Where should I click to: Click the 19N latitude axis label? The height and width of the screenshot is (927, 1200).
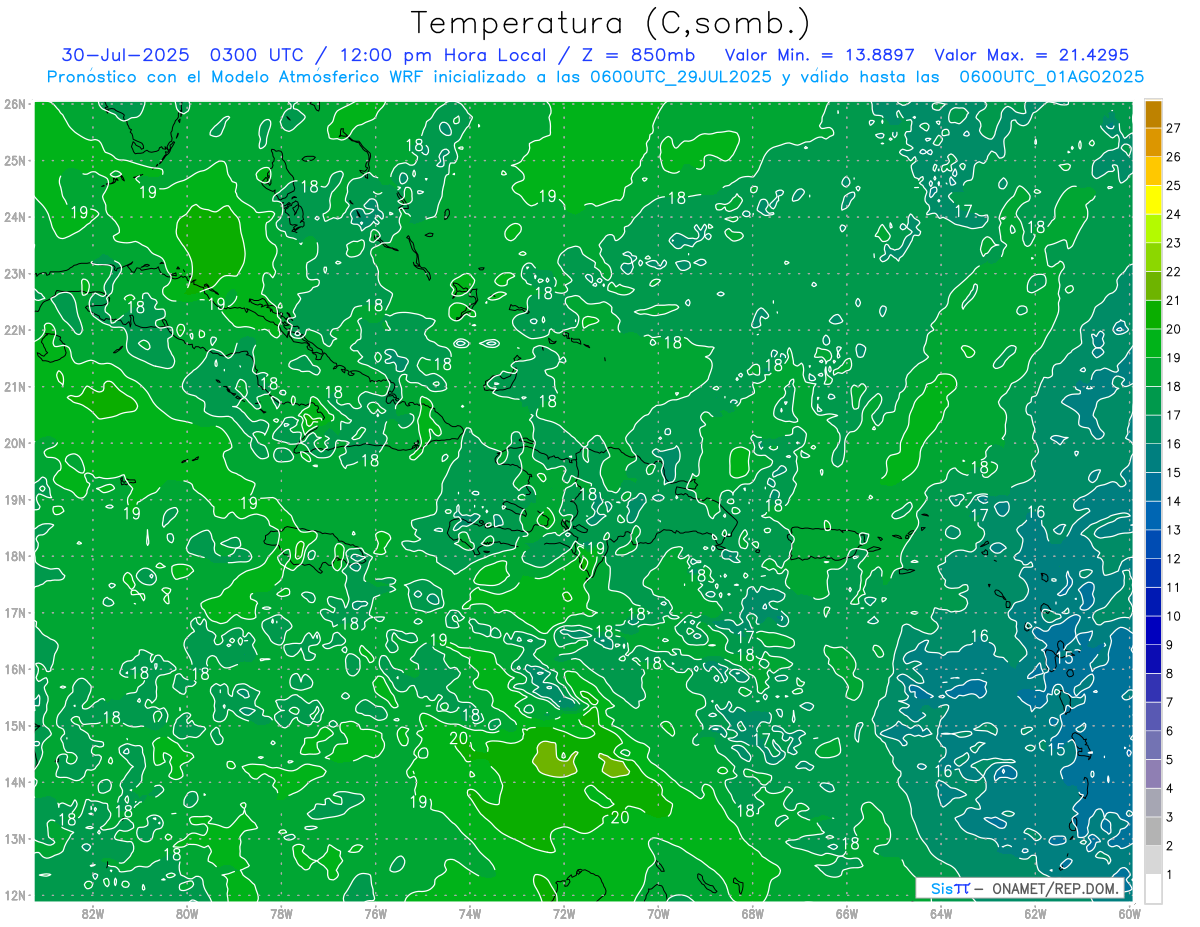coord(14,499)
